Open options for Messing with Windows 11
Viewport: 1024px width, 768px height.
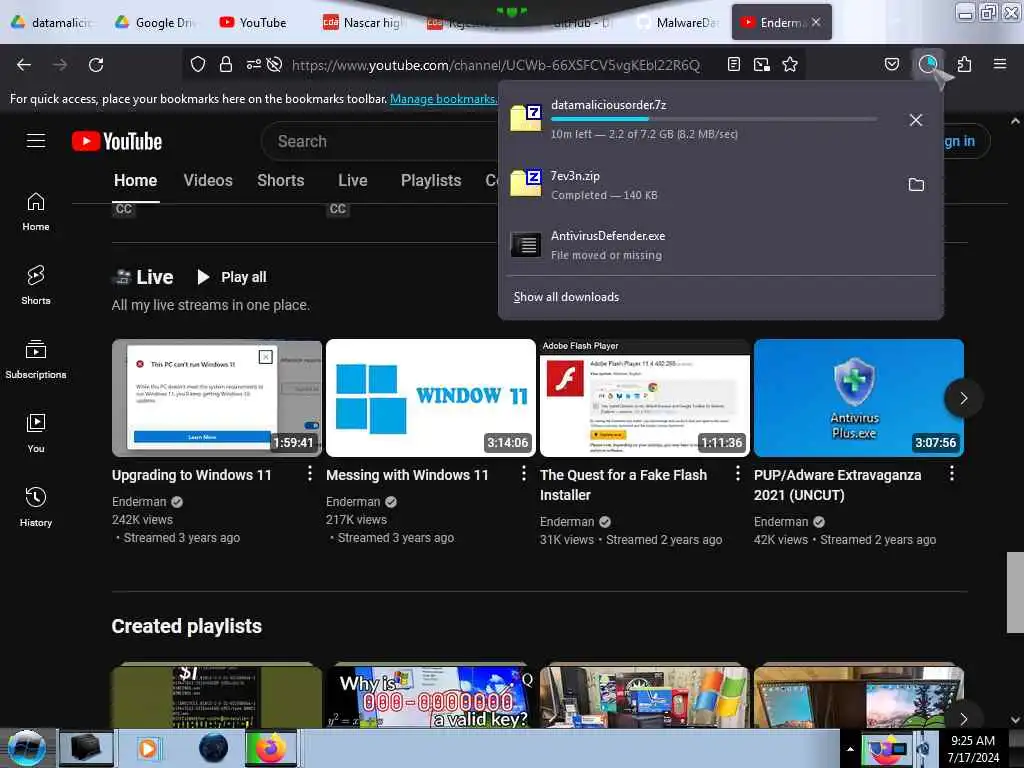[524, 473]
